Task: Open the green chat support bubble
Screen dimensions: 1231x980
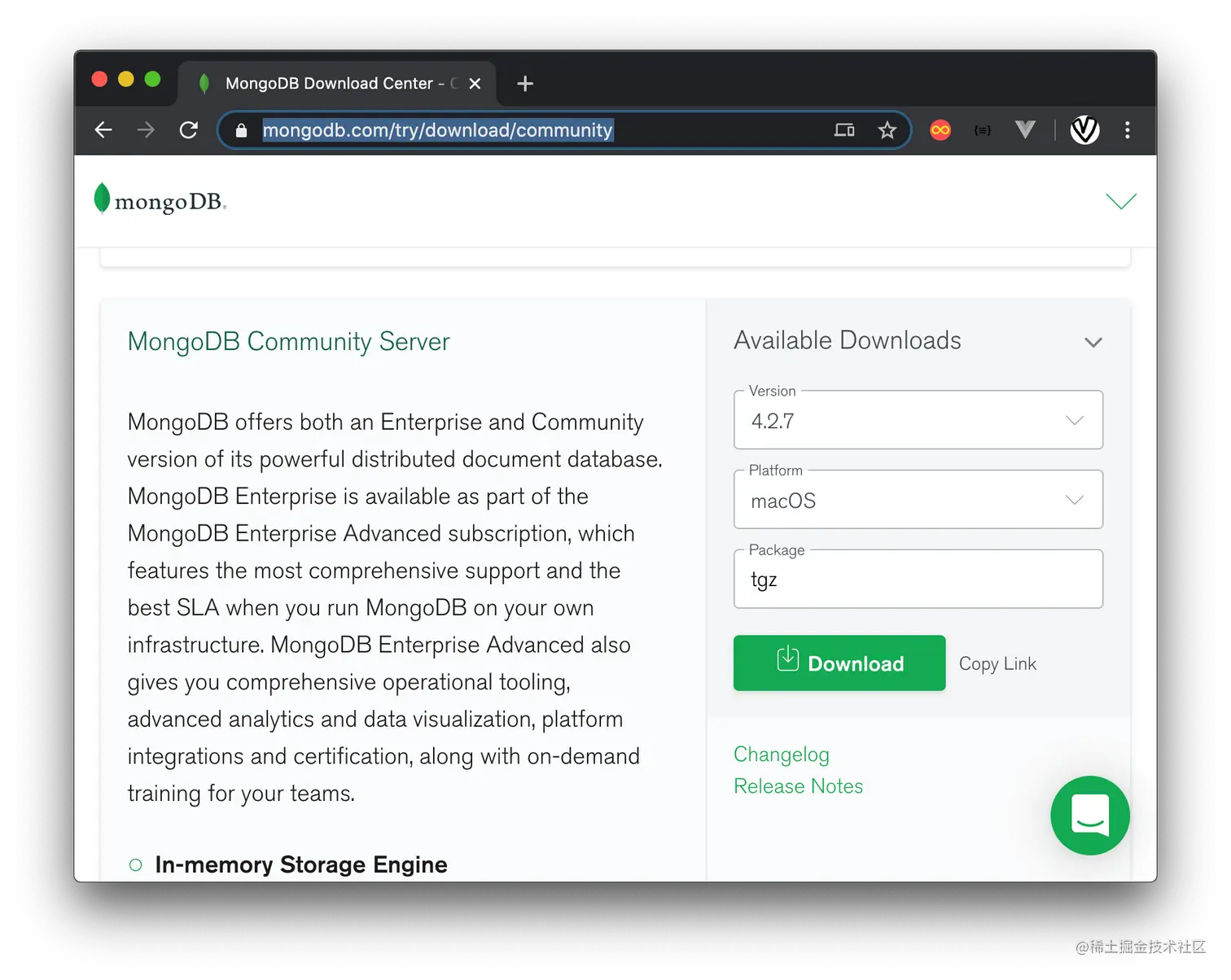Action: pyautogui.click(x=1090, y=816)
